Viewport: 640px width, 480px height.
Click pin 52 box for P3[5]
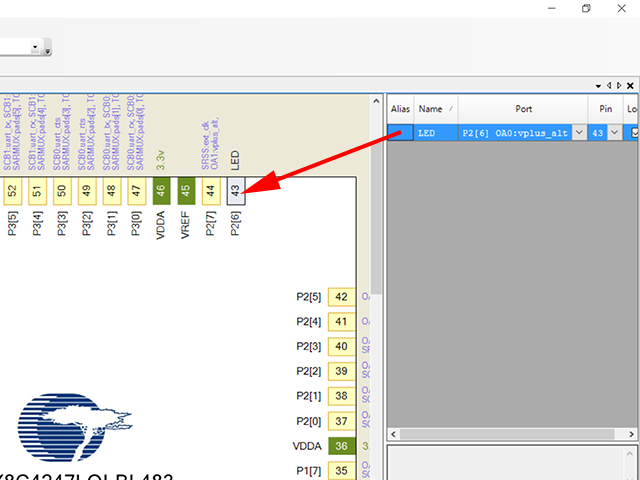[12, 191]
